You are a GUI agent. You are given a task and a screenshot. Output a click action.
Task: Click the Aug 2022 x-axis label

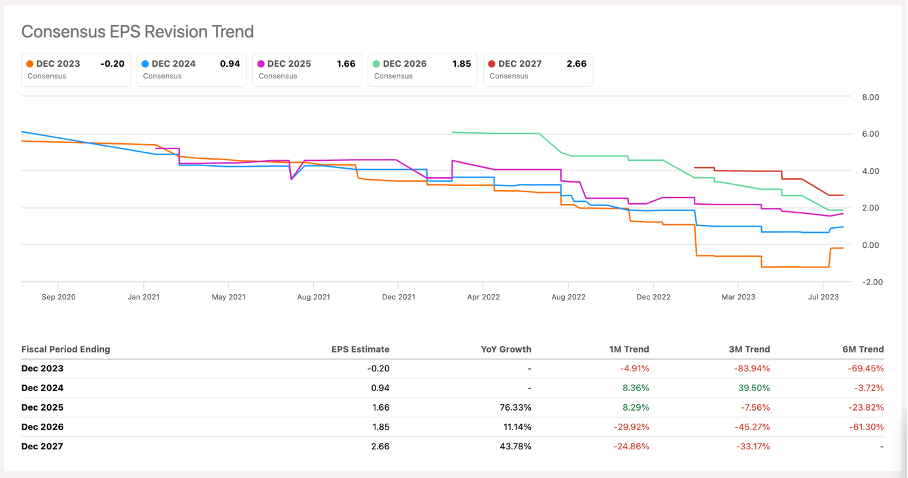[x=567, y=297]
